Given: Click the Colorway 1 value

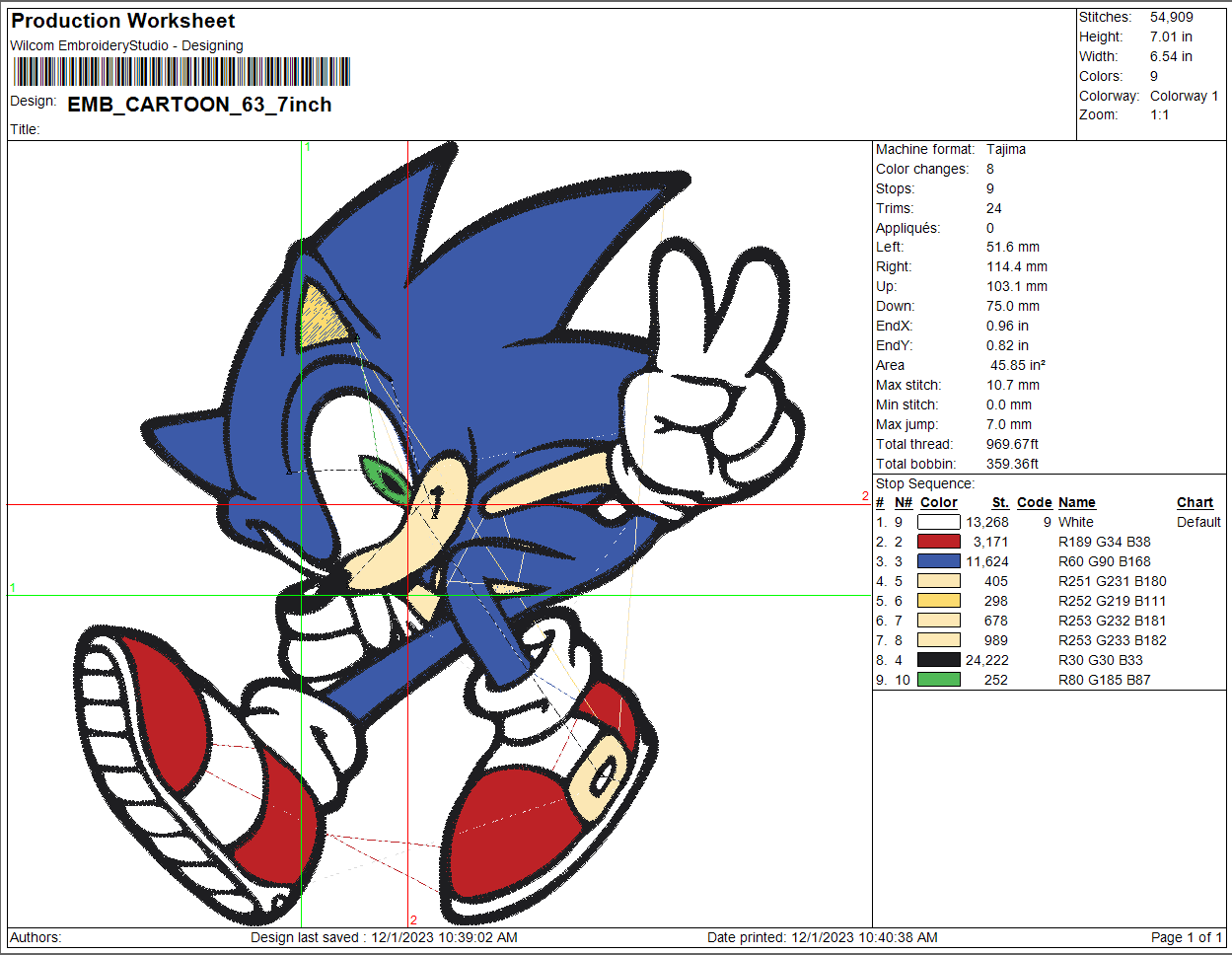Looking at the screenshot, I should pos(1184,96).
